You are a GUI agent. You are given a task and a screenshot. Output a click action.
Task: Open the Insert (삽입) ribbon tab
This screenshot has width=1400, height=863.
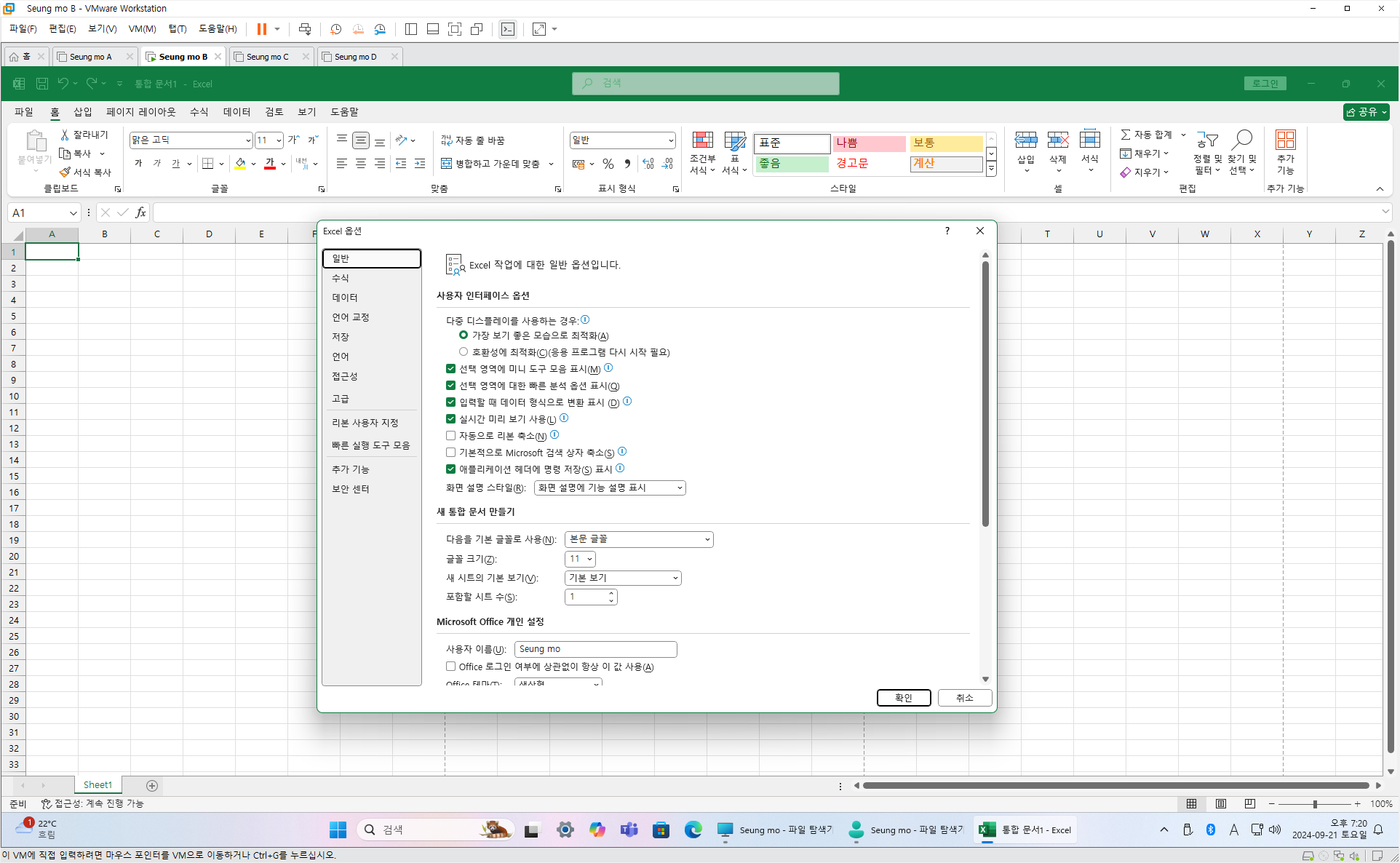82,112
